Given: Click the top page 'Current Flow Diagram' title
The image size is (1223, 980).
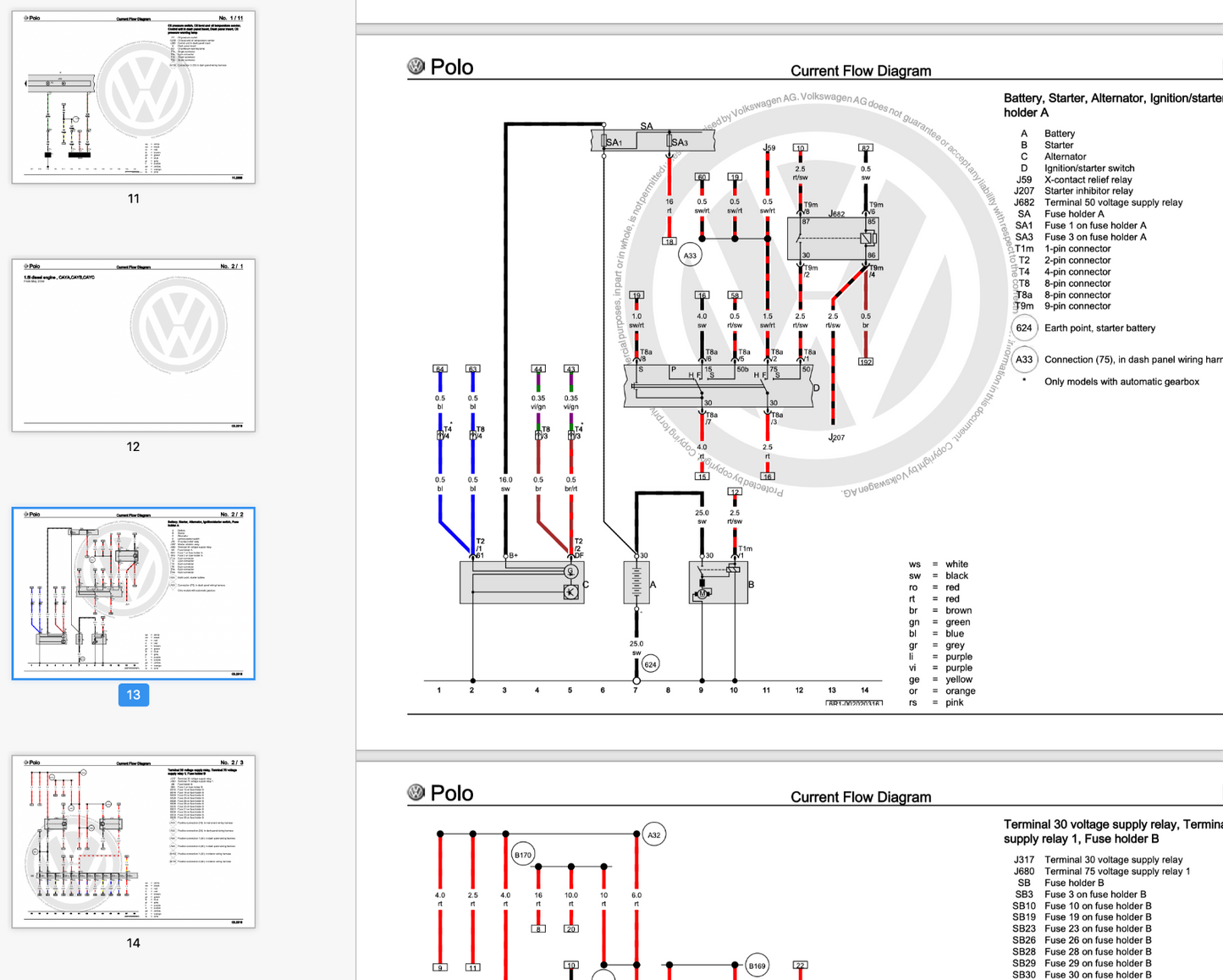Looking at the screenshot, I should click(860, 71).
